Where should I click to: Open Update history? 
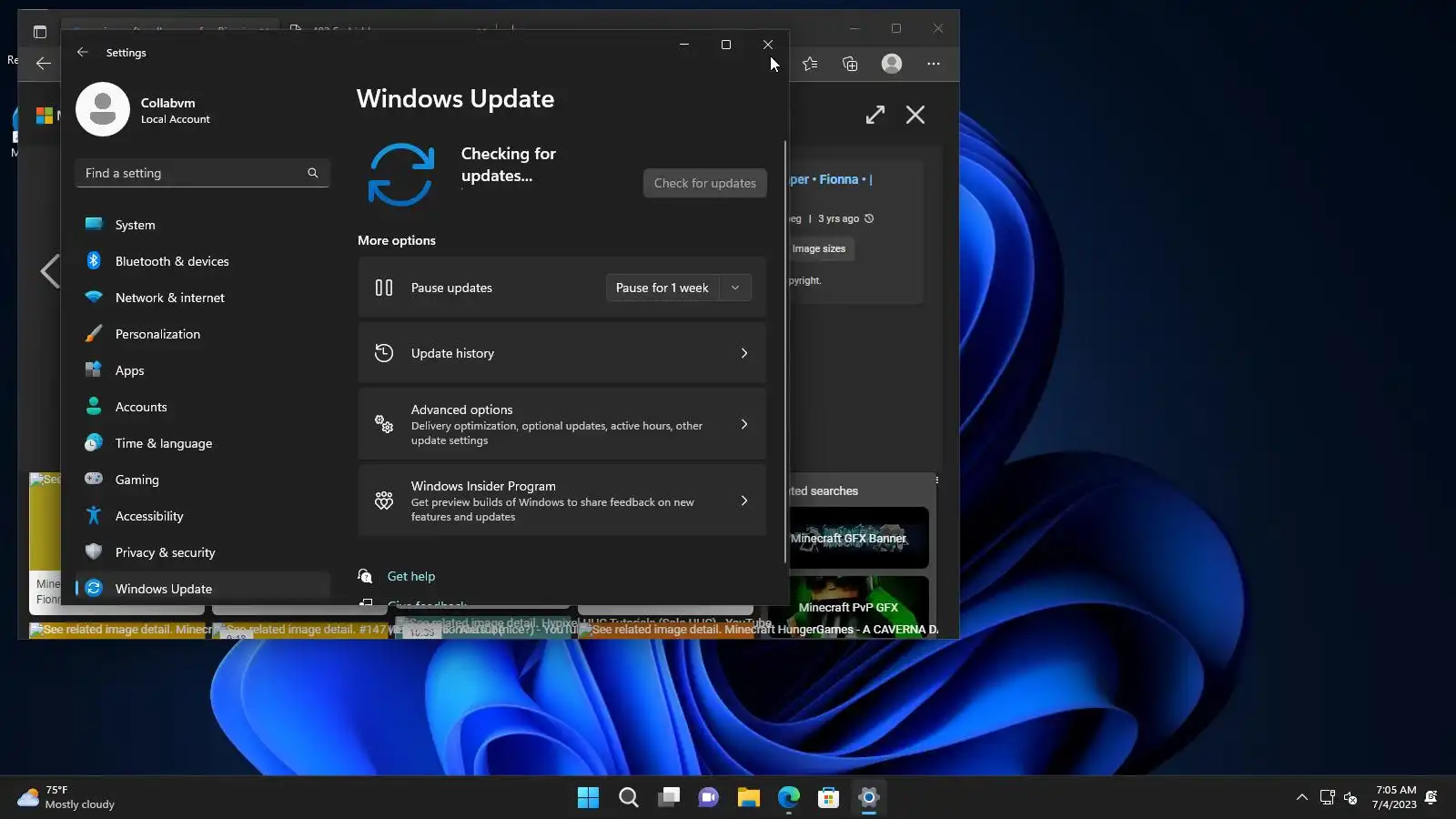tap(561, 353)
